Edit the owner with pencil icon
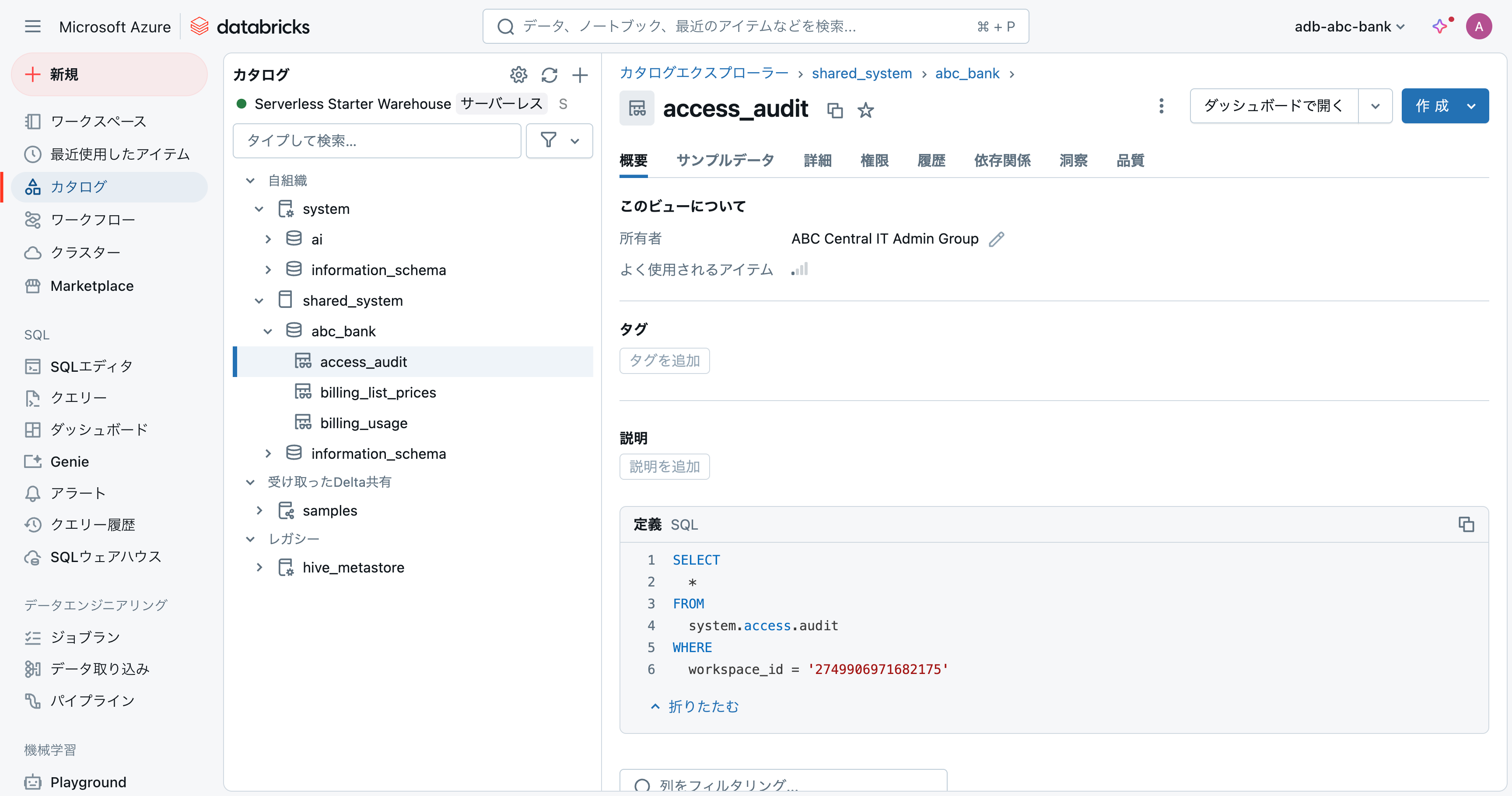This screenshot has height=796, width=1512. point(996,239)
